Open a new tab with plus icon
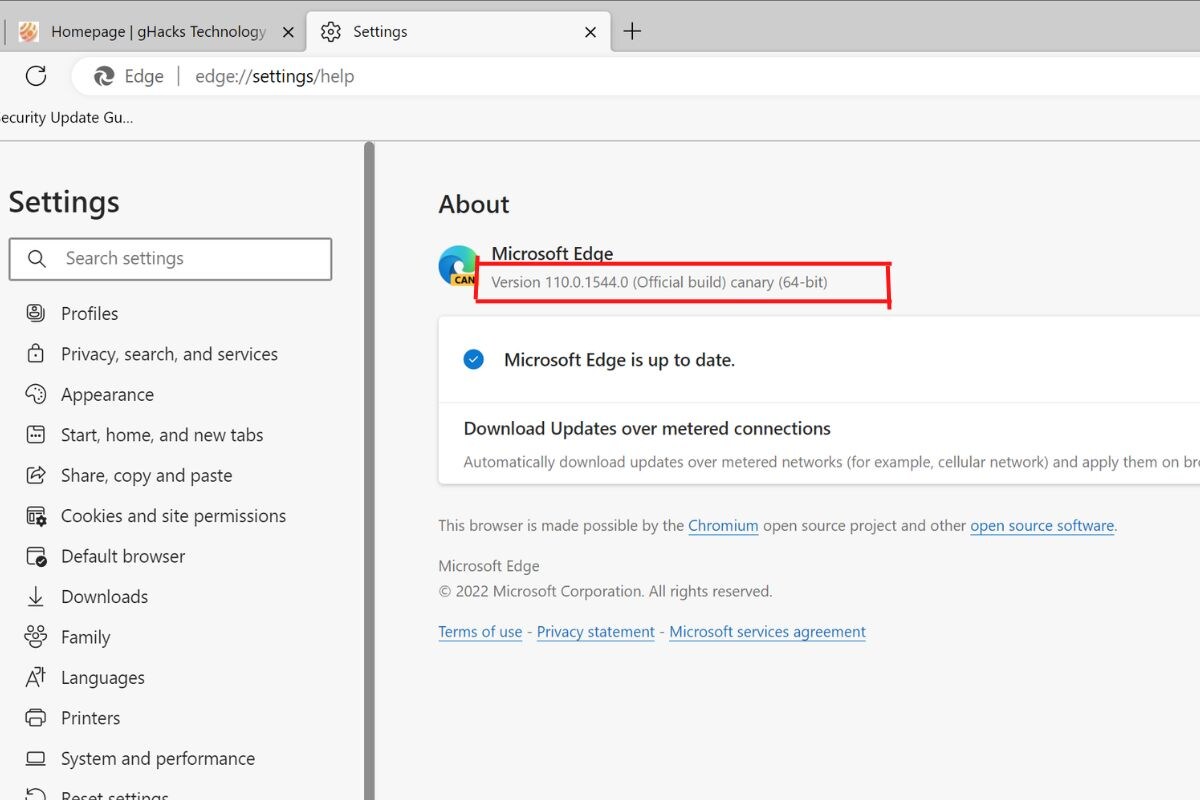The height and width of the screenshot is (800, 1200). point(632,31)
